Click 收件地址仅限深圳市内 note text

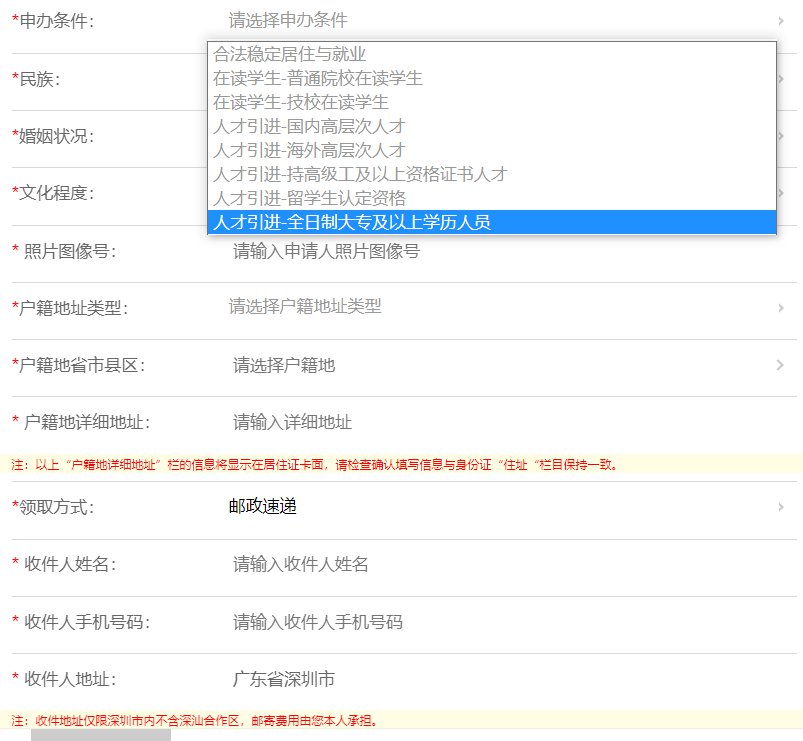click(195, 721)
